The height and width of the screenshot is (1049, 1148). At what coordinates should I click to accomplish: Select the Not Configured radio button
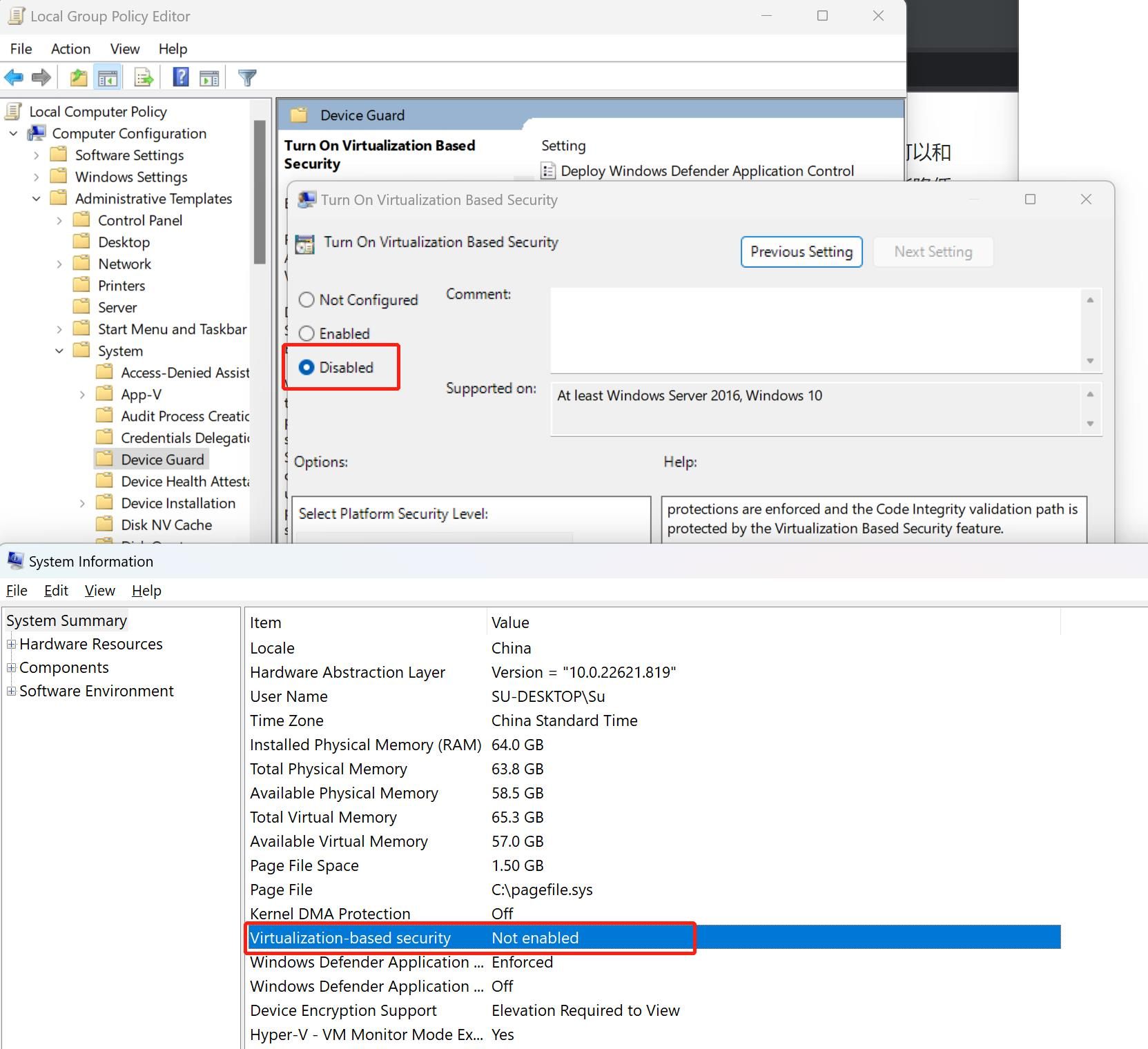pos(307,300)
